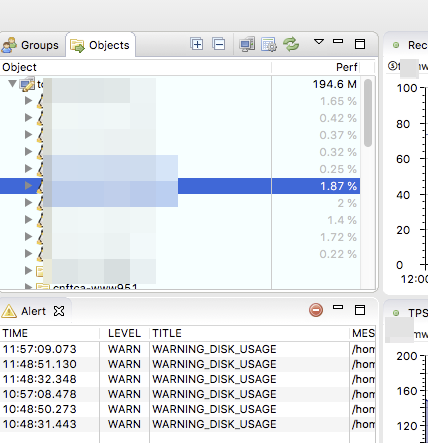Click the root server computer icon

(27, 84)
